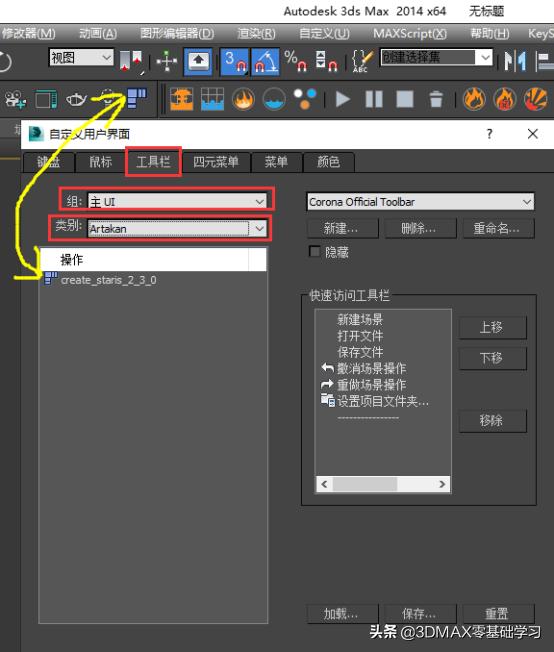Screen dimensions: 554x652
Task: Enable the 隐藏 checkbox
Action: (315, 252)
